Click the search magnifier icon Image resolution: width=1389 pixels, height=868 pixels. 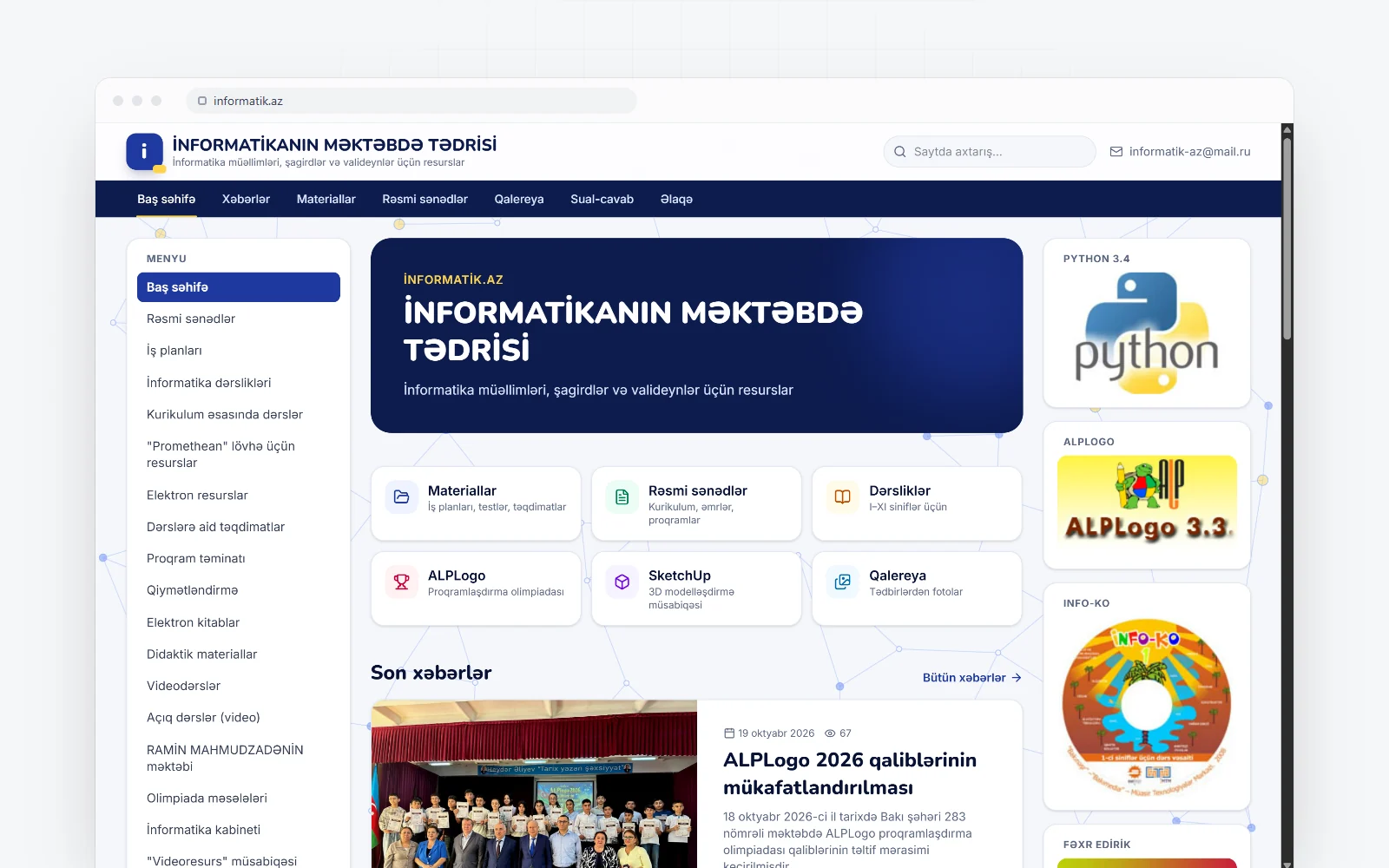(x=900, y=152)
